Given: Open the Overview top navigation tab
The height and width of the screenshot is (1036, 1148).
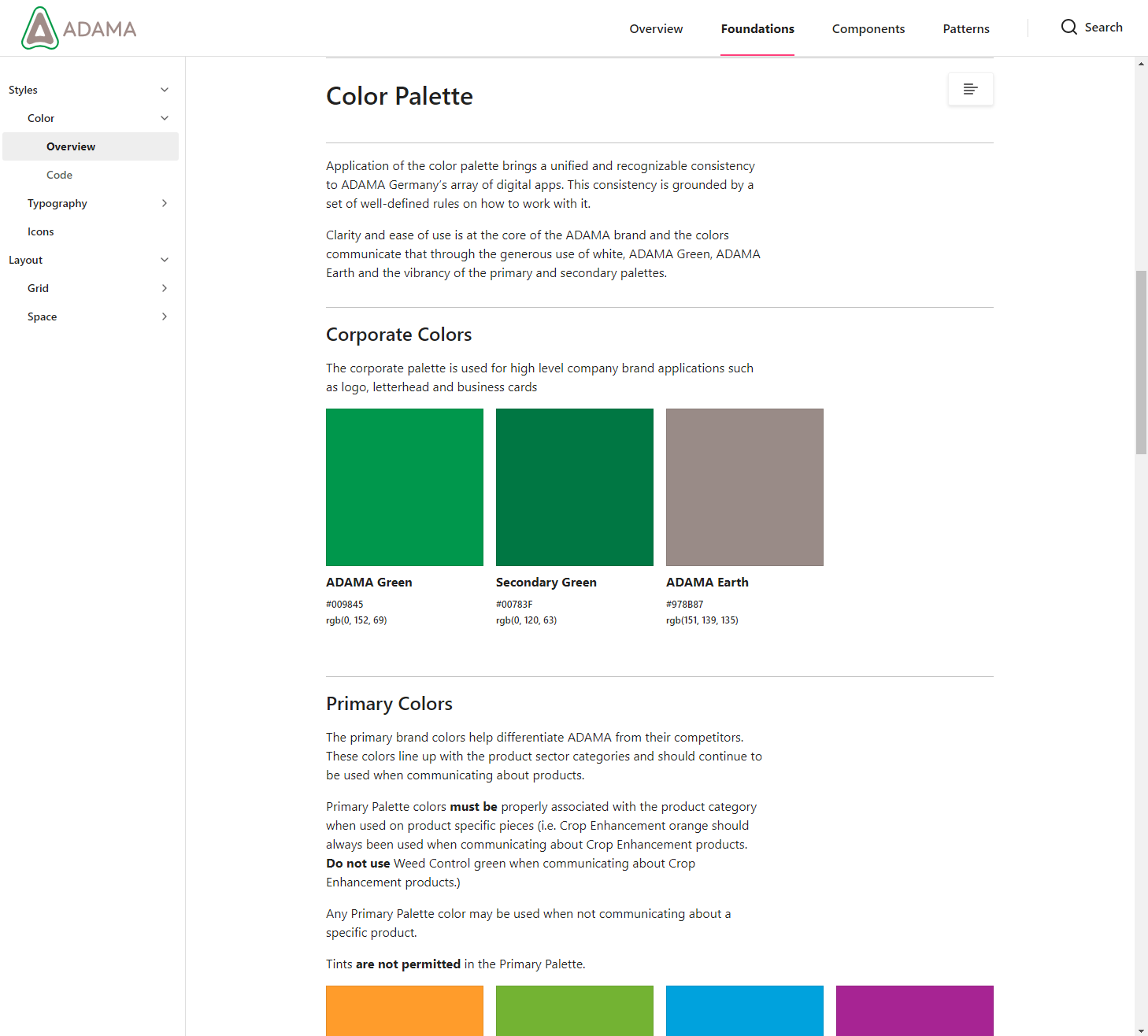Looking at the screenshot, I should 656,29.
